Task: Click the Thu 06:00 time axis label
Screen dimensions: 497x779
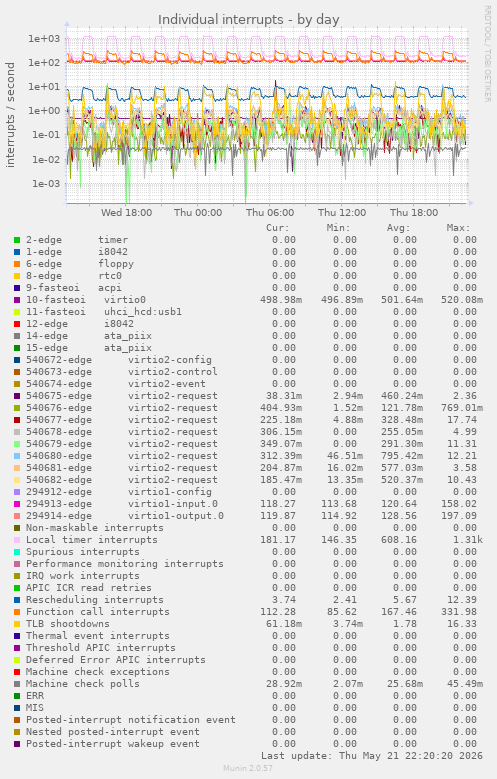Action: coord(270,213)
